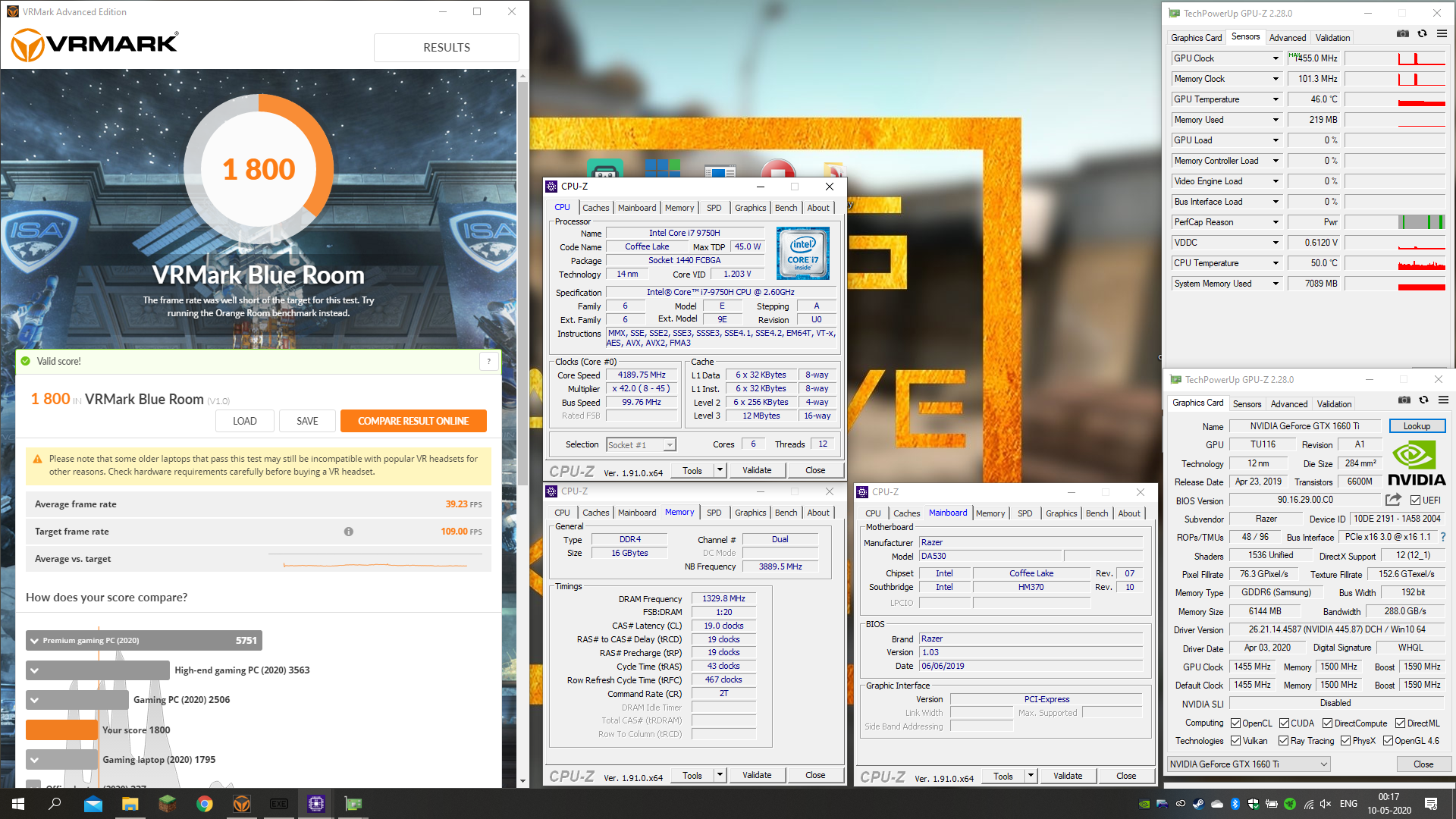The image size is (1456, 819).
Task: Click Bluetooth icon in system tray
Action: click(x=1235, y=804)
